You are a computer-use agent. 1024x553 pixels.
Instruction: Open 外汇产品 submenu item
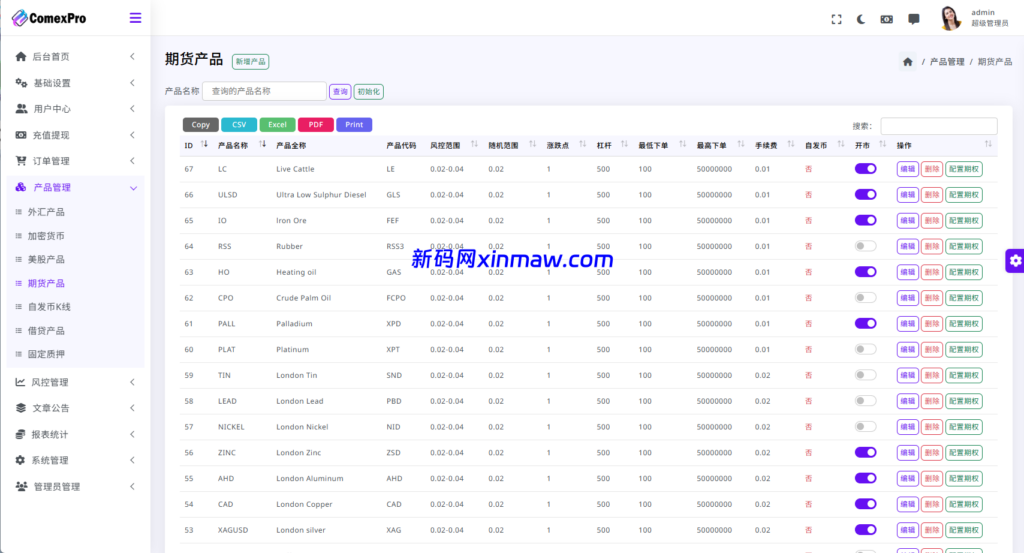(46, 212)
